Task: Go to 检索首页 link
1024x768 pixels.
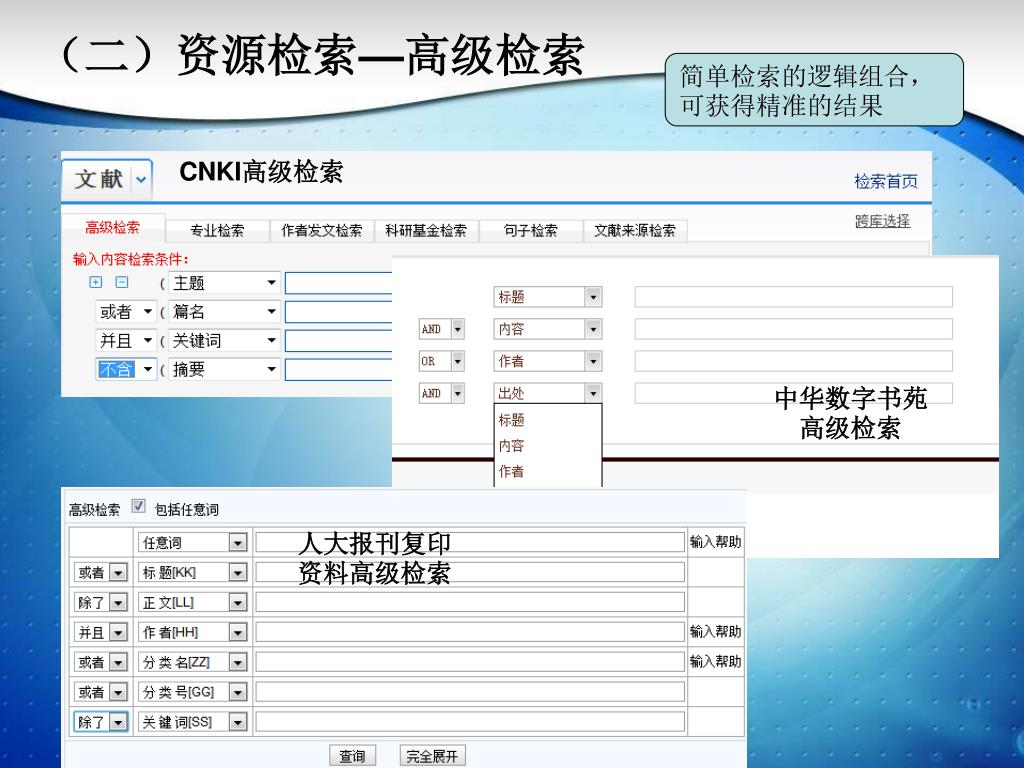Action: click(x=886, y=181)
